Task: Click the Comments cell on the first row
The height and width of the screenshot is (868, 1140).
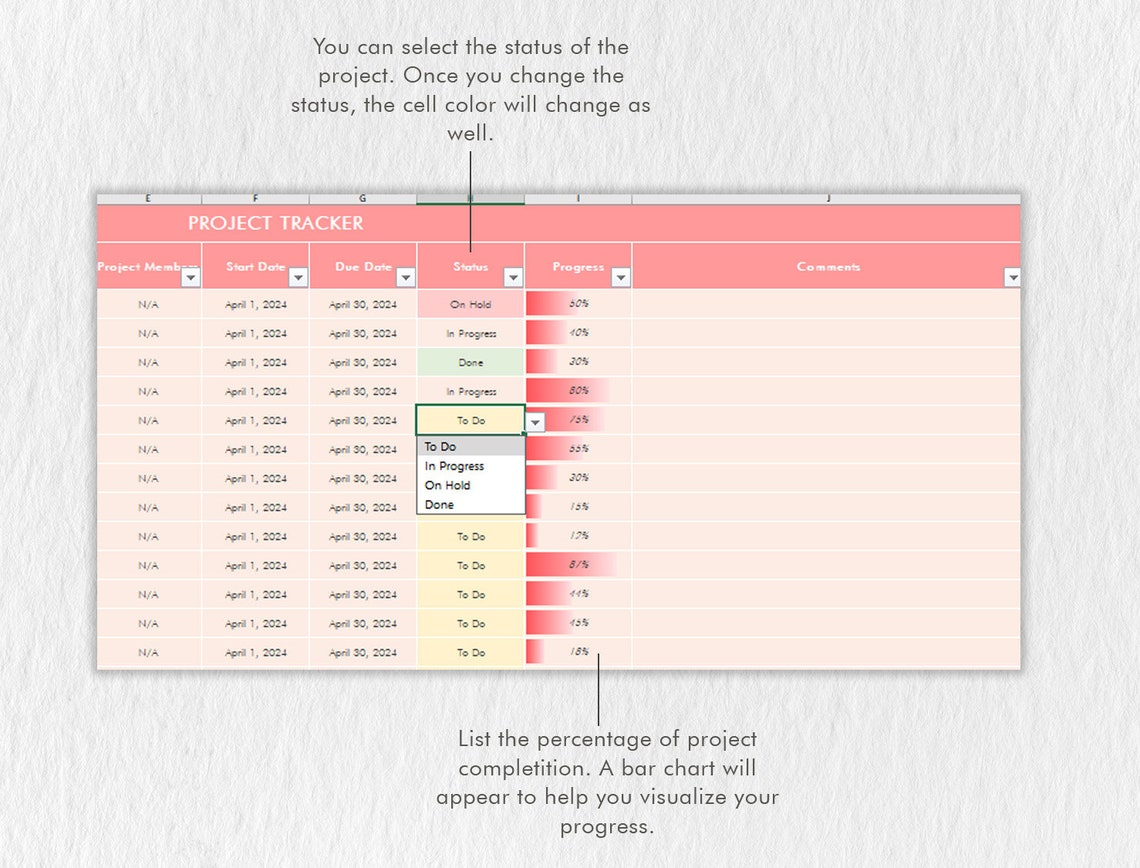Action: tap(827, 304)
